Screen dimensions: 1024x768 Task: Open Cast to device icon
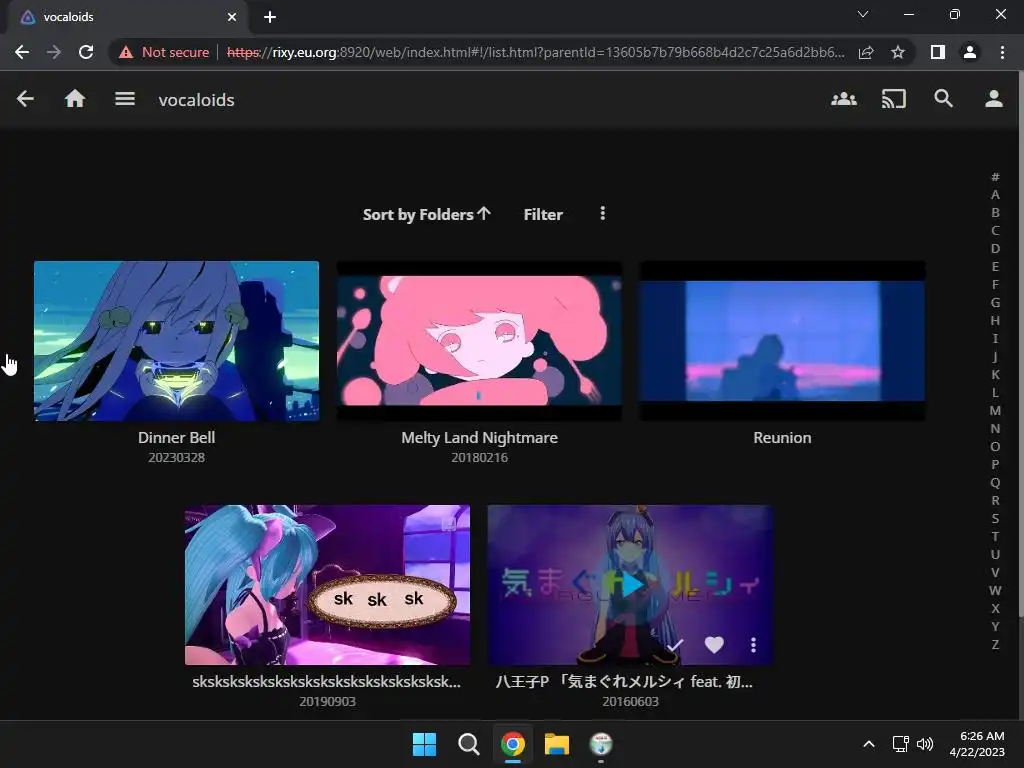click(x=893, y=99)
